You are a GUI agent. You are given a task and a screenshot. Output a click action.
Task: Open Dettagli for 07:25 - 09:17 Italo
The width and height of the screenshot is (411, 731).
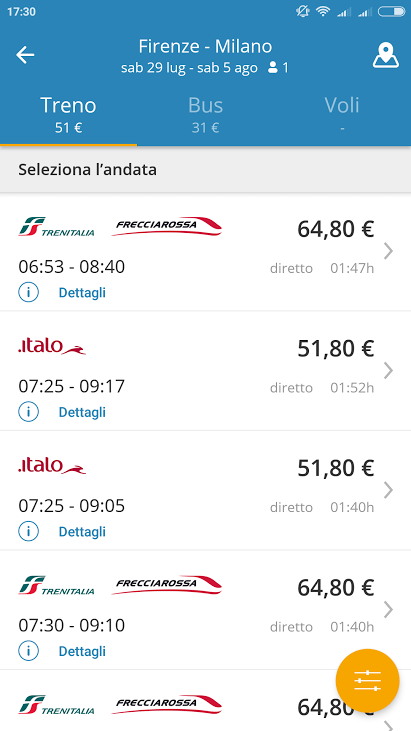[x=82, y=412]
